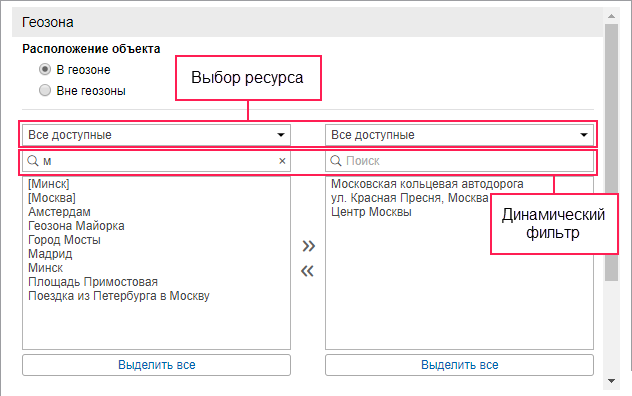Click the left 'Выделить все' button
The height and width of the screenshot is (396, 632).
coord(156,365)
